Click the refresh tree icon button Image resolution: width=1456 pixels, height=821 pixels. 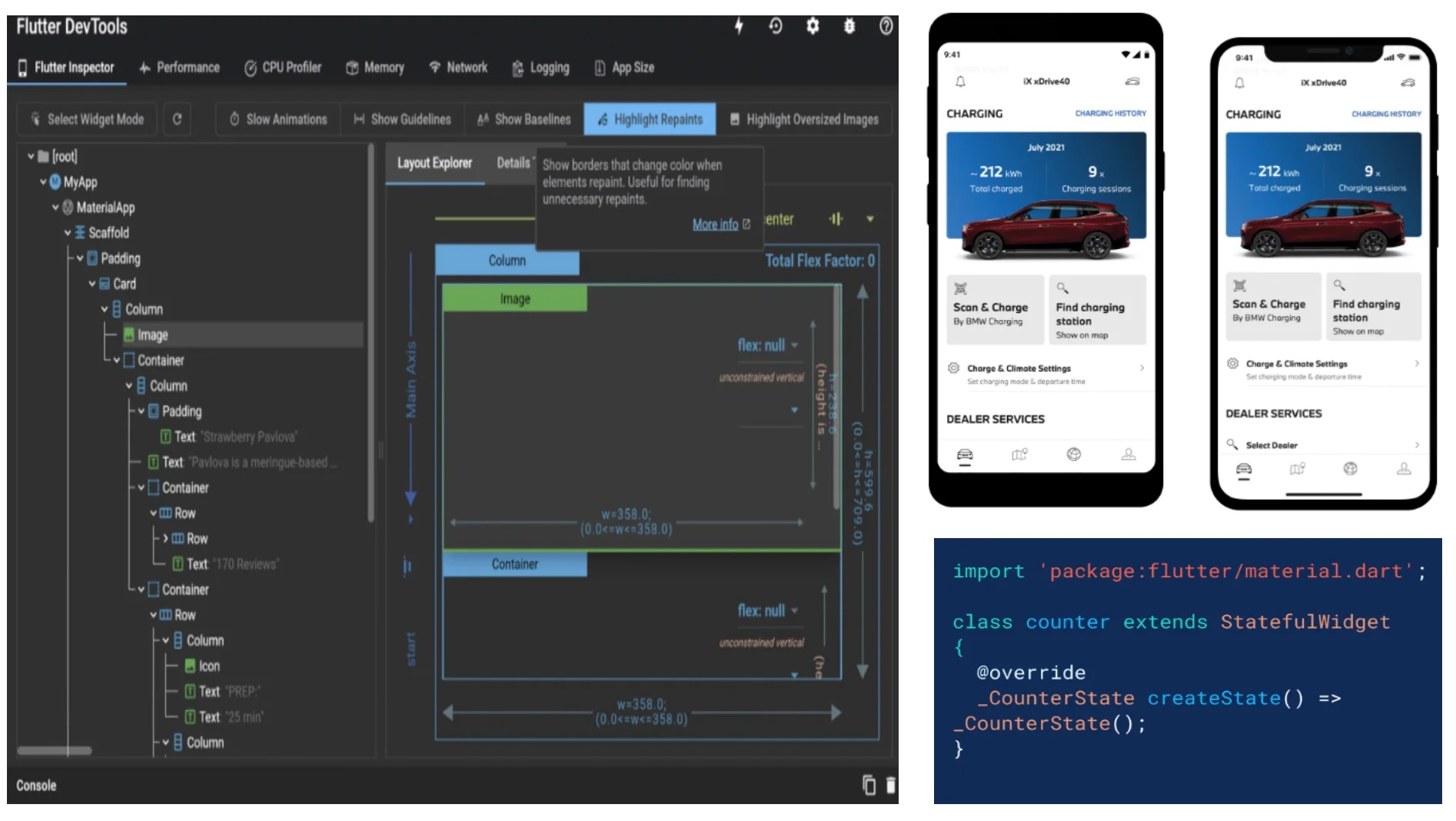click(x=177, y=119)
